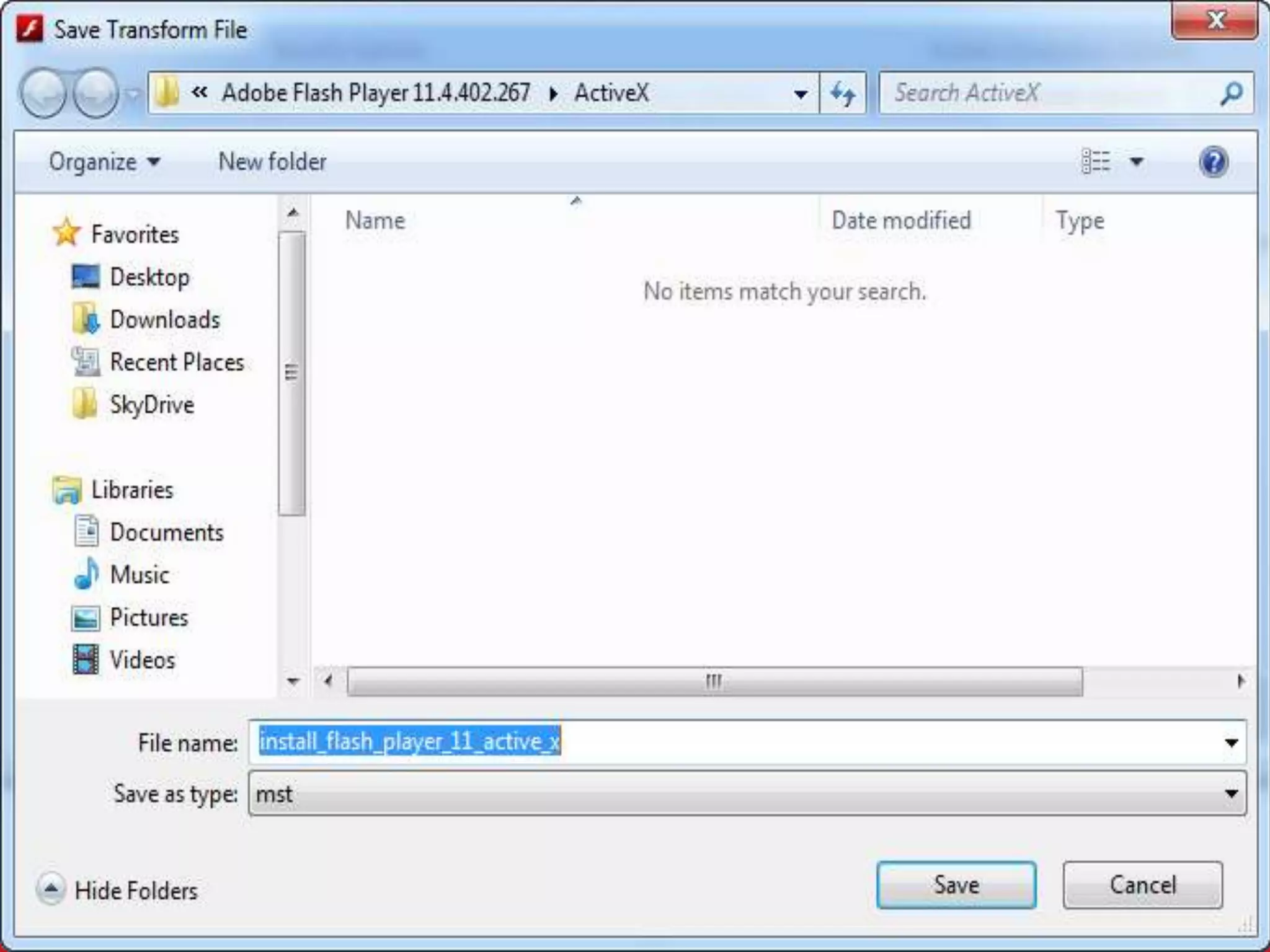
Task: Click the Videos film strip icon
Action: click(86, 659)
